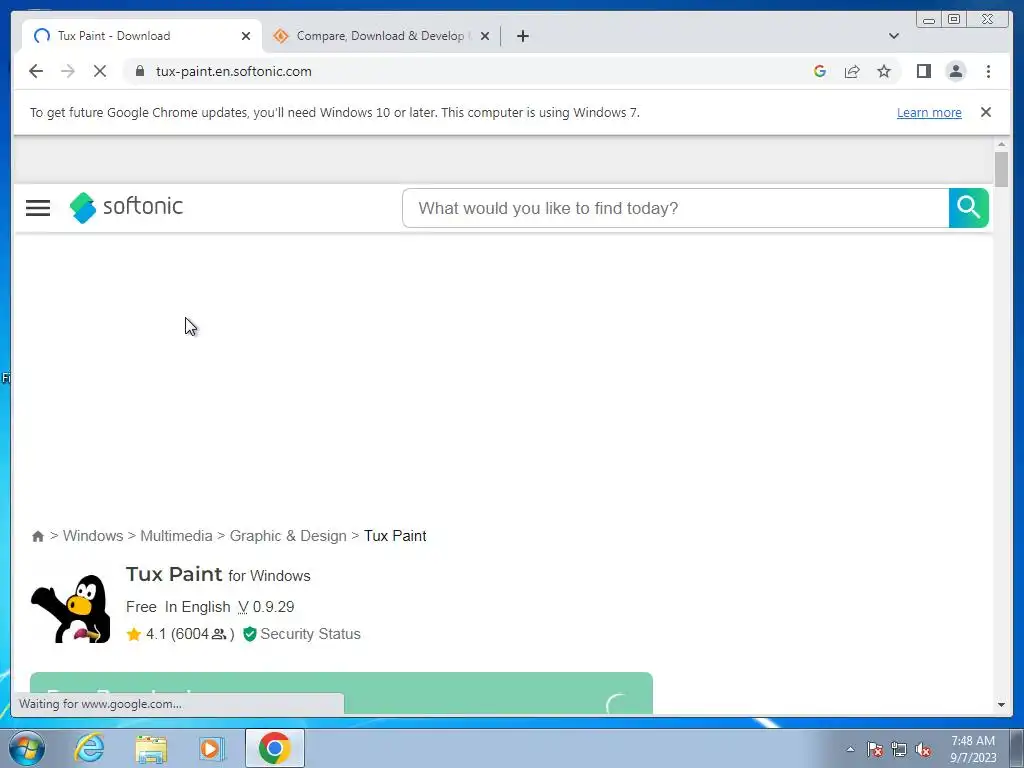The height and width of the screenshot is (768, 1024).
Task: Stop loading the page
Action: [100, 71]
